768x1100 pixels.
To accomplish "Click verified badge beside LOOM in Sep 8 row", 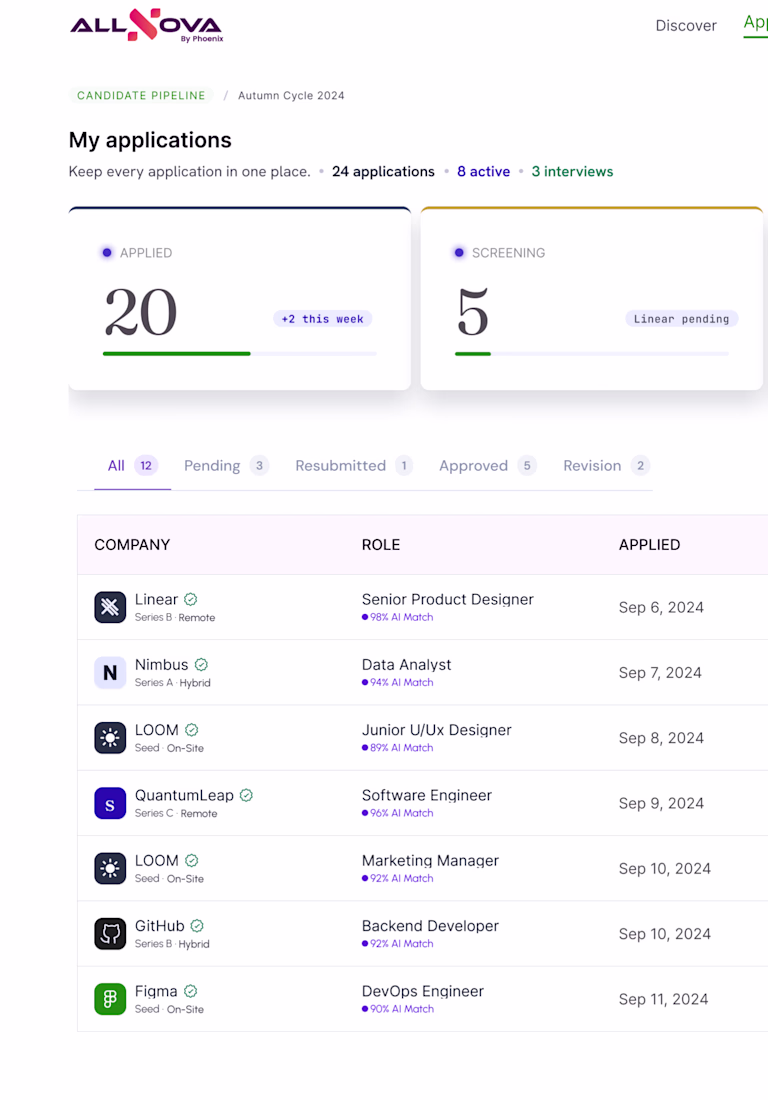I will tap(191, 730).
